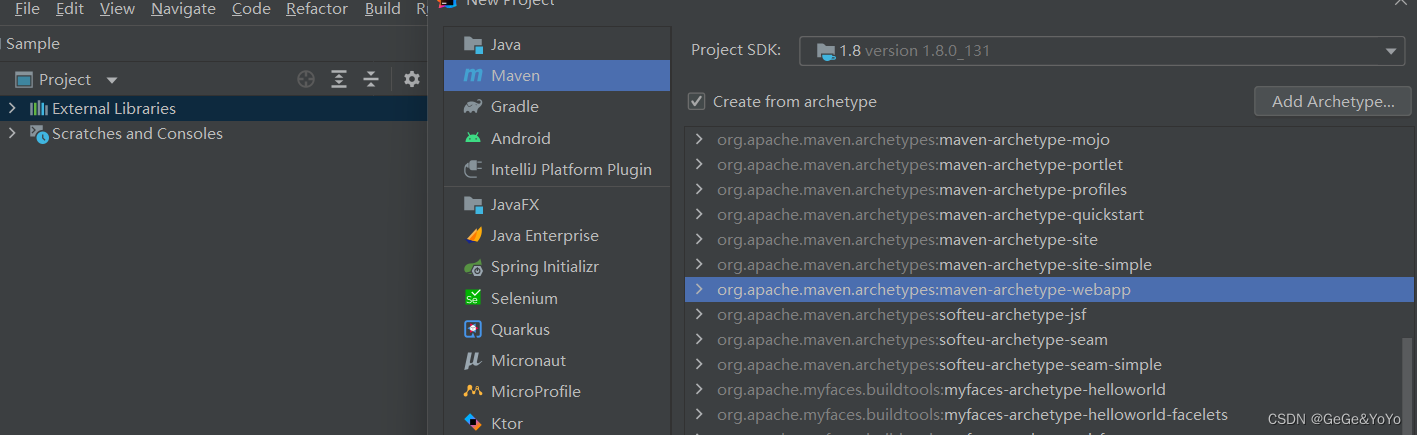This screenshot has width=1417, height=435.
Task: Expand the External Libraries tree node
Action: [x=12, y=108]
